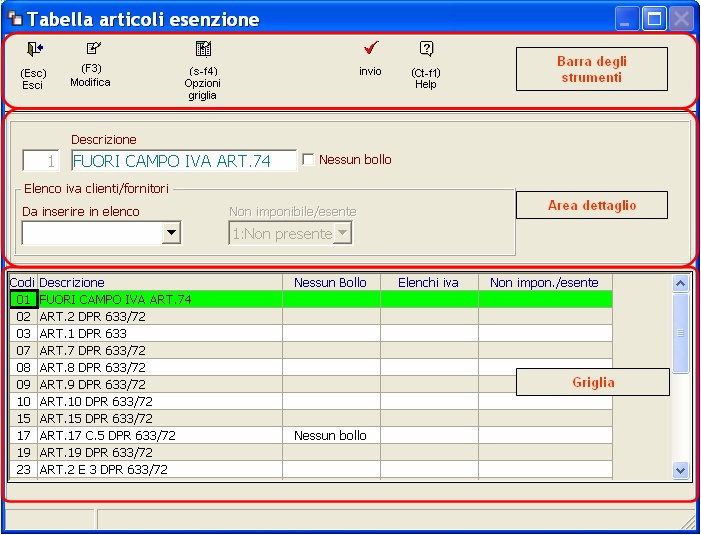Select row ART.19 DPR 633/72

pyautogui.click(x=311, y=452)
